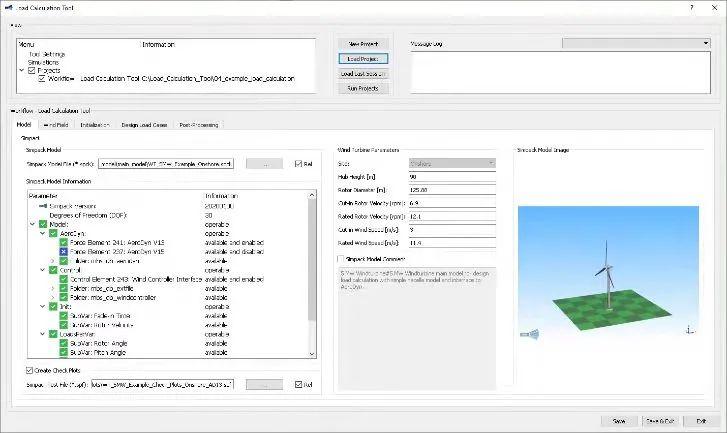The height and width of the screenshot is (433, 727).
Task: Click the blue X icon beside Force Element 237
Action: pos(64,252)
